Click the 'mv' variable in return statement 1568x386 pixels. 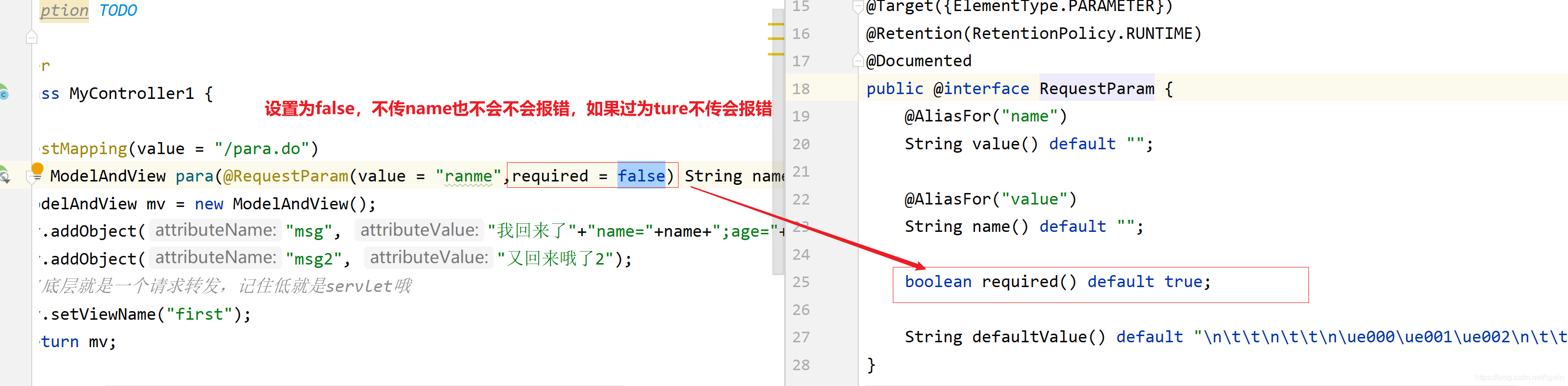pos(98,342)
